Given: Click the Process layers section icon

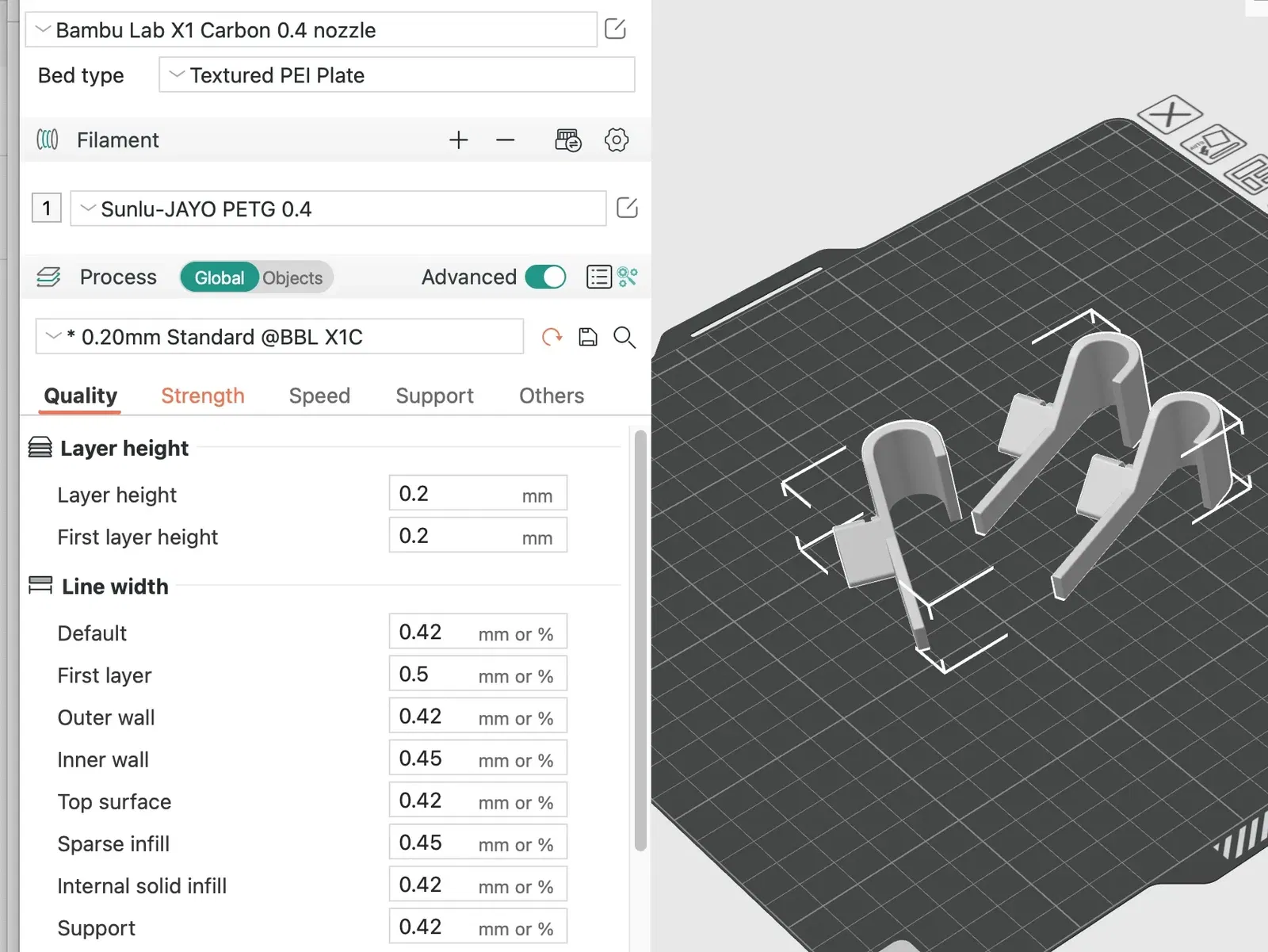Looking at the screenshot, I should tap(48, 277).
